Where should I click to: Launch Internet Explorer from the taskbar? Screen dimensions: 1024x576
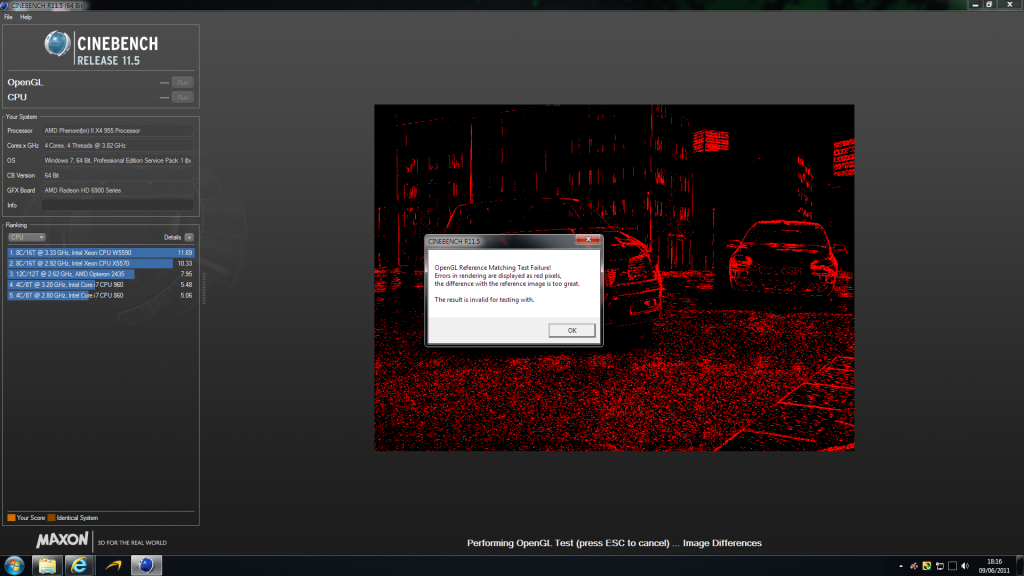pos(79,566)
